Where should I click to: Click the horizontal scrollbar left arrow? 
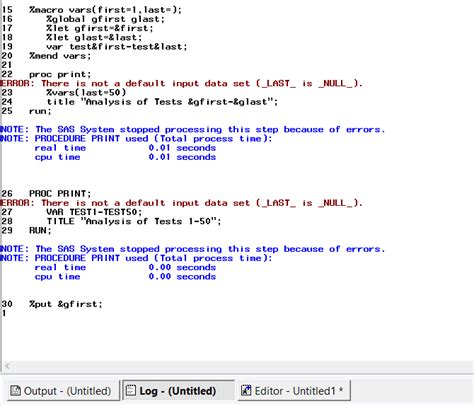[x=7, y=366]
